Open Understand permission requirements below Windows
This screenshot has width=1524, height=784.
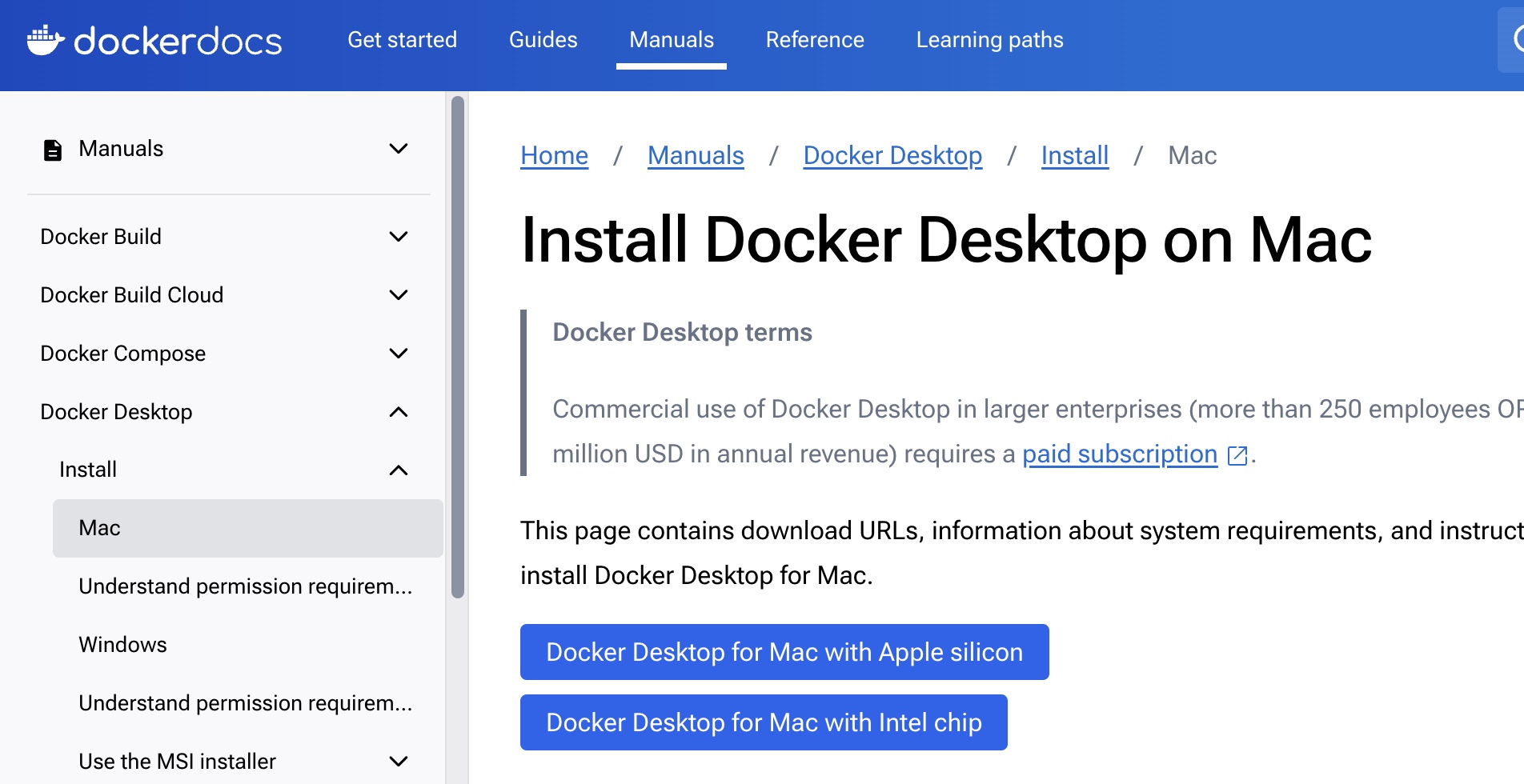pyautogui.click(x=246, y=703)
